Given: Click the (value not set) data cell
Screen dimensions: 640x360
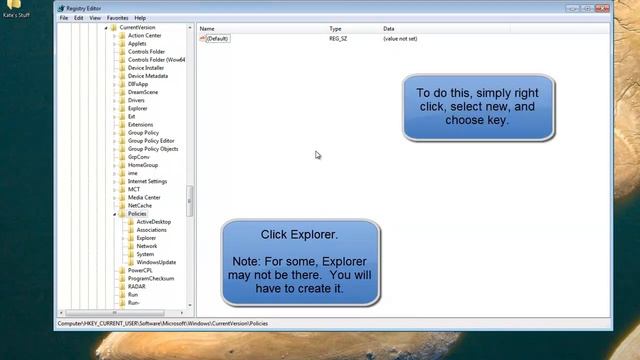Looking at the screenshot, I should tap(400, 38).
